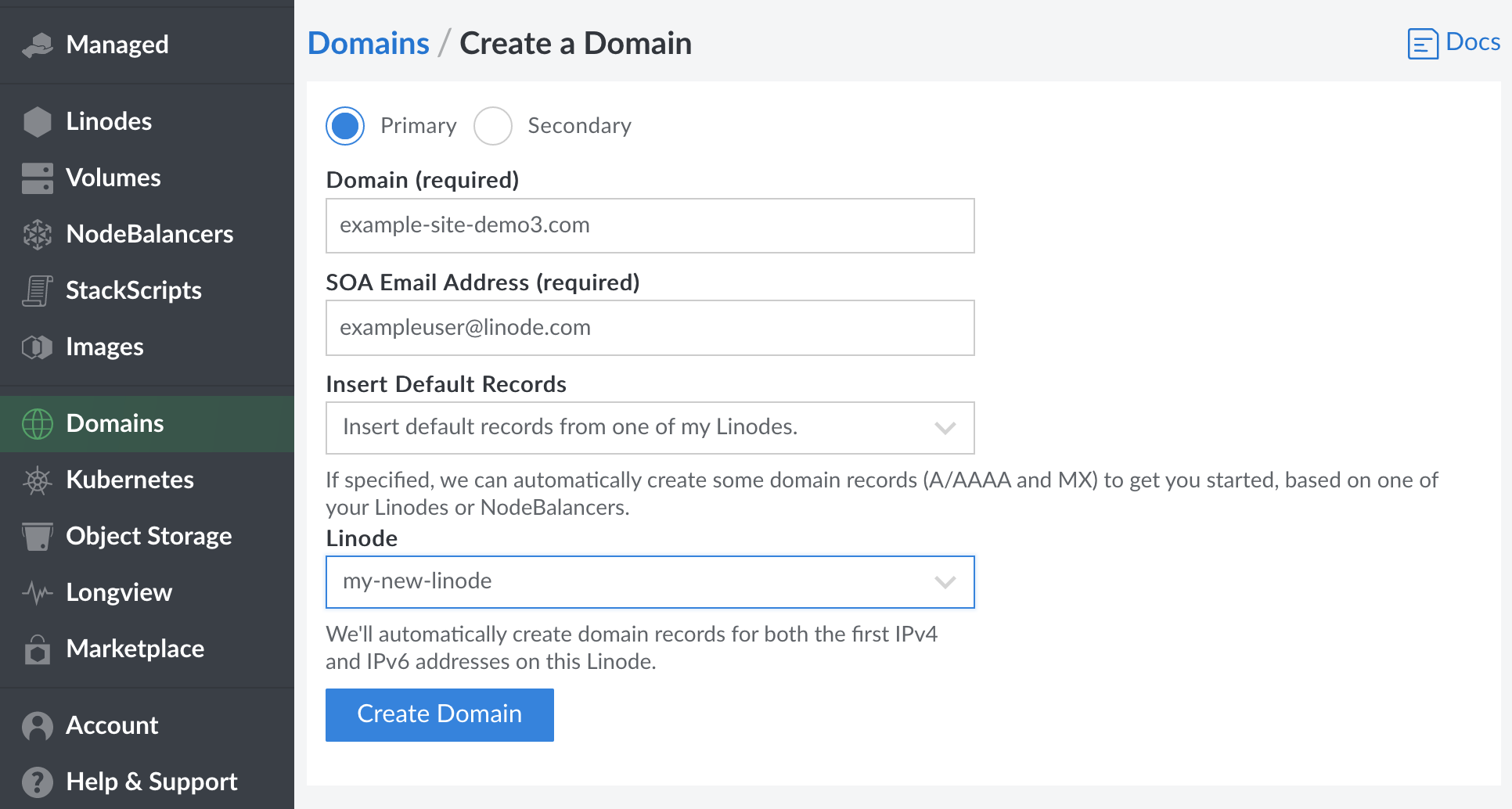Open Object Storage via its bucket icon
This screenshot has width=1512, height=809.
(36, 536)
